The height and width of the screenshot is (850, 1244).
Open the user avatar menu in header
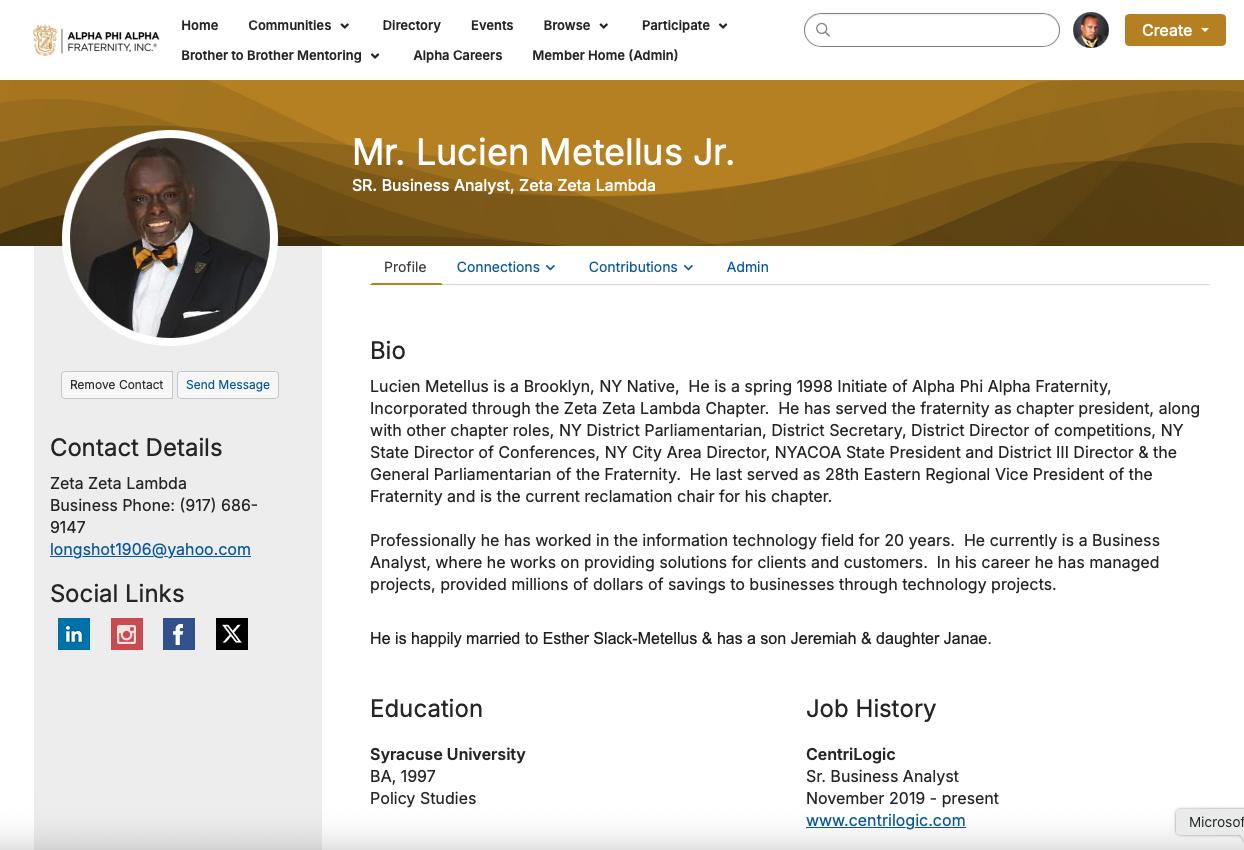coord(1091,30)
